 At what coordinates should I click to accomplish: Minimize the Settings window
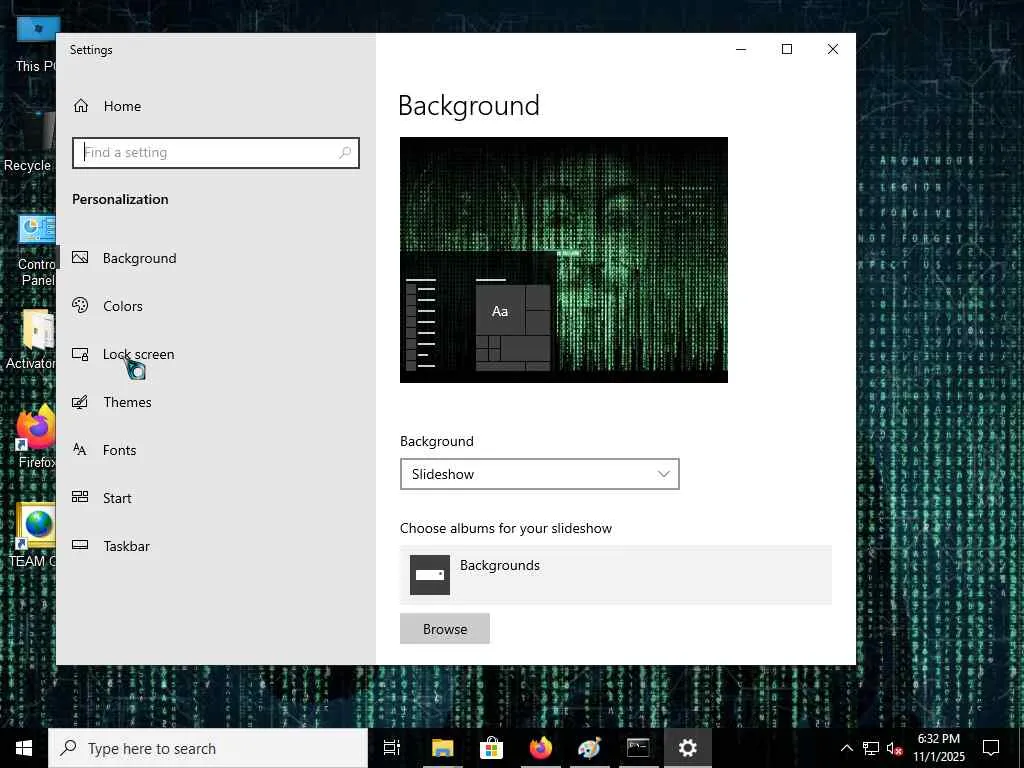coord(741,49)
